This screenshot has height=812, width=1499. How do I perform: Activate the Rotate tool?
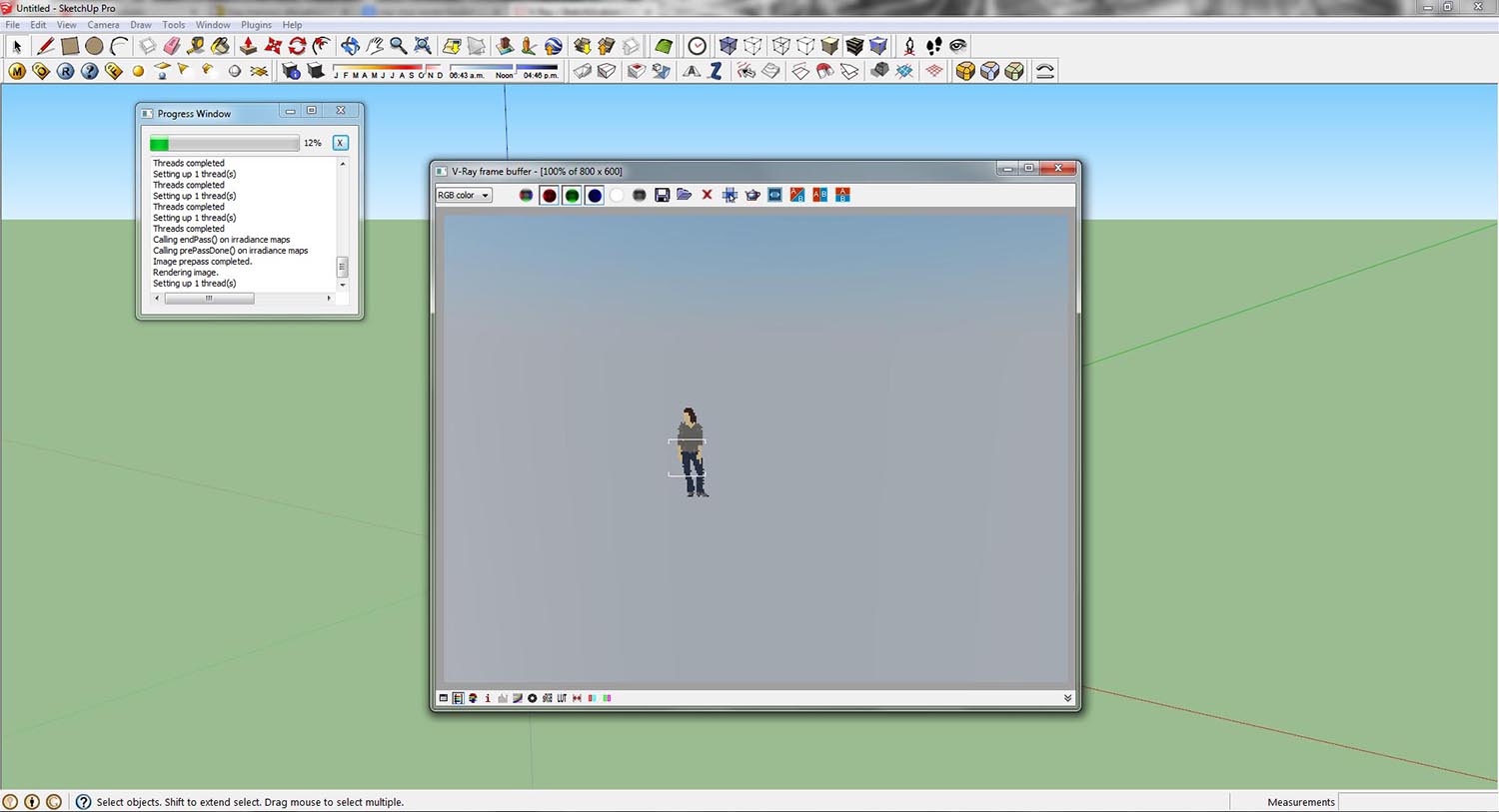click(297, 46)
